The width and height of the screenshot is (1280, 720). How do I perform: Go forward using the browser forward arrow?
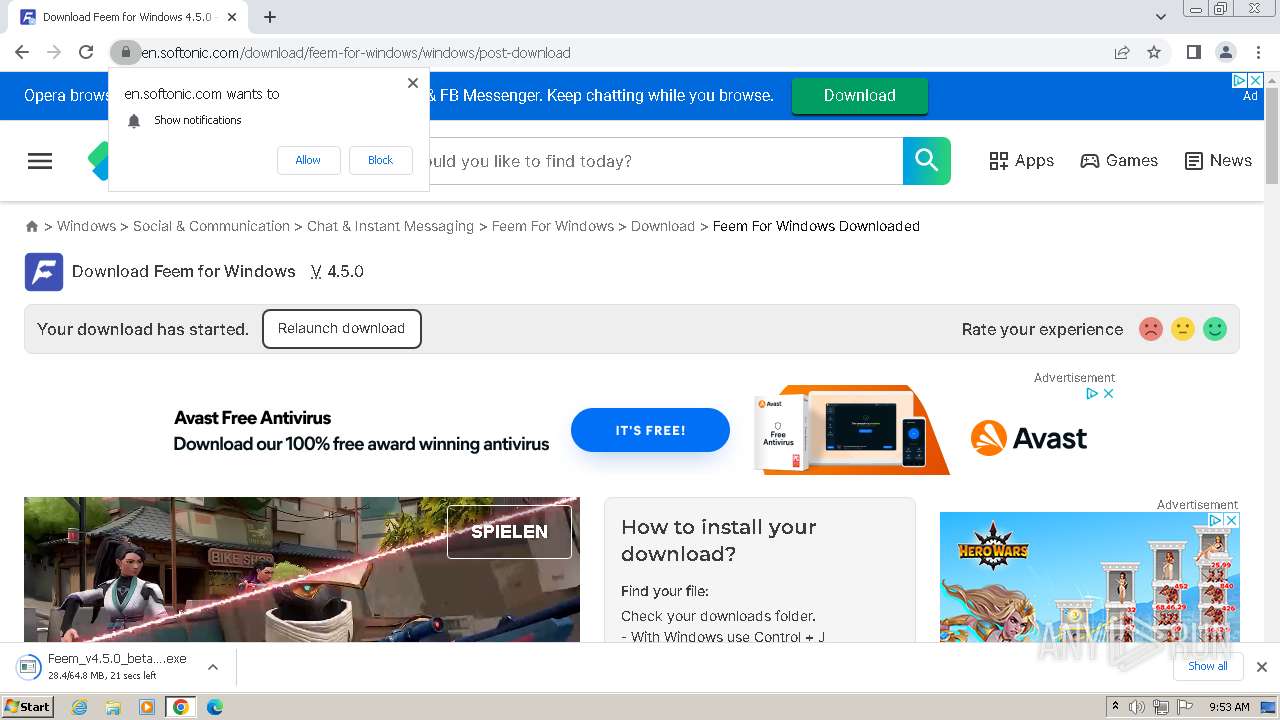coord(54,52)
